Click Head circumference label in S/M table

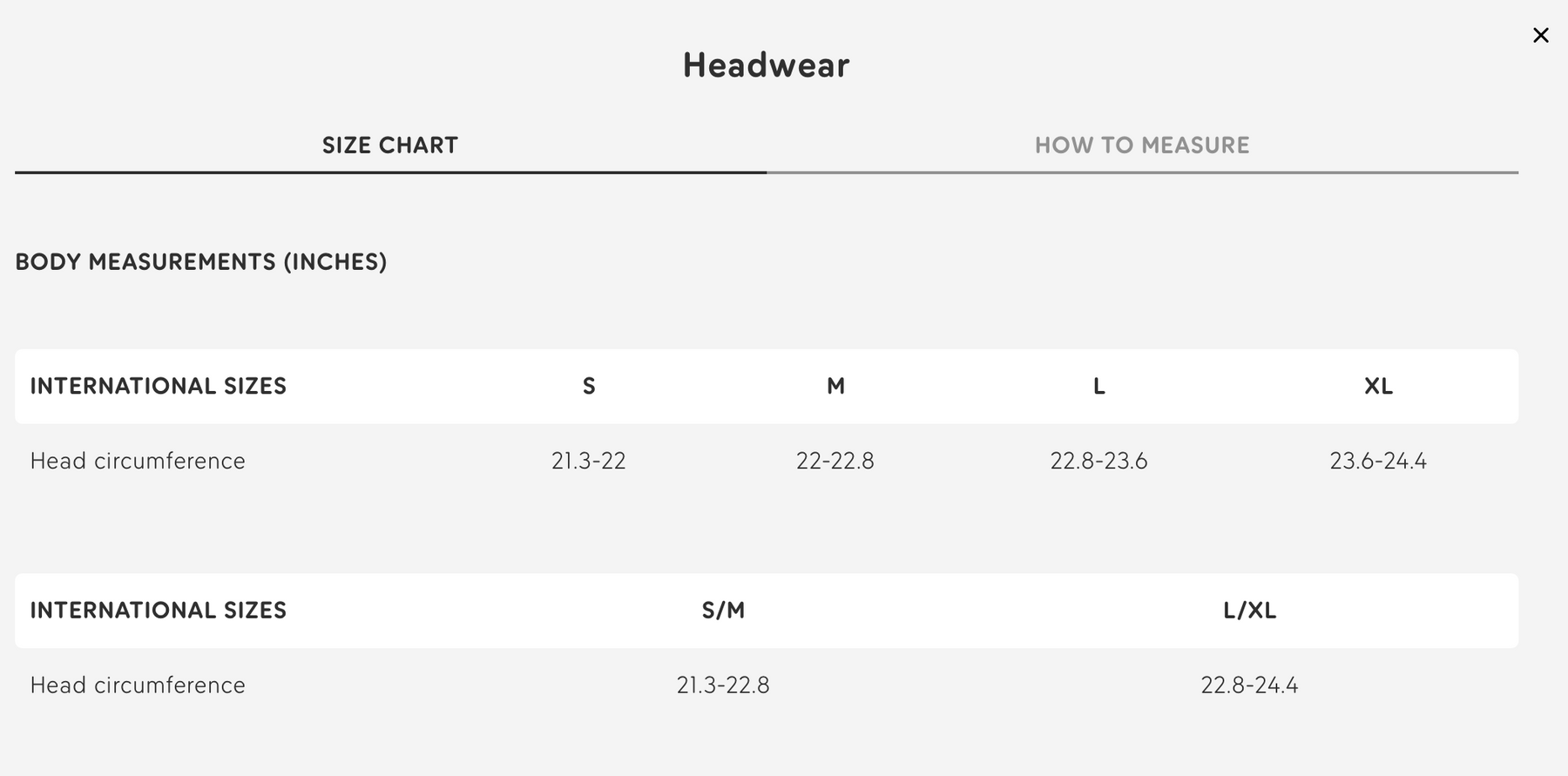pyautogui.click(x=138, y=685)
